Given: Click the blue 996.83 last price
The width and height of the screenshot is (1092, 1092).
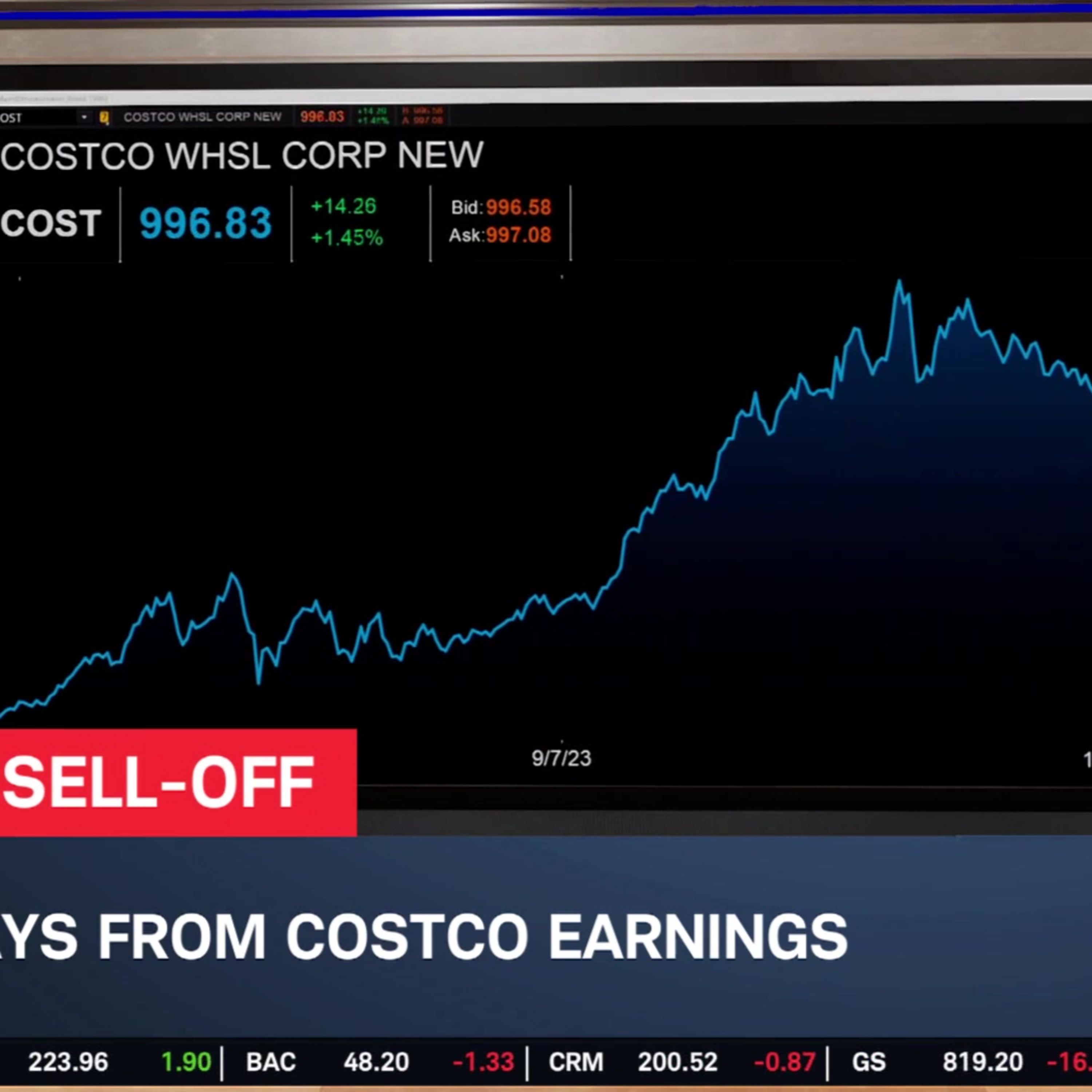Looking at the screenshot, I should [x=205, y=223].
